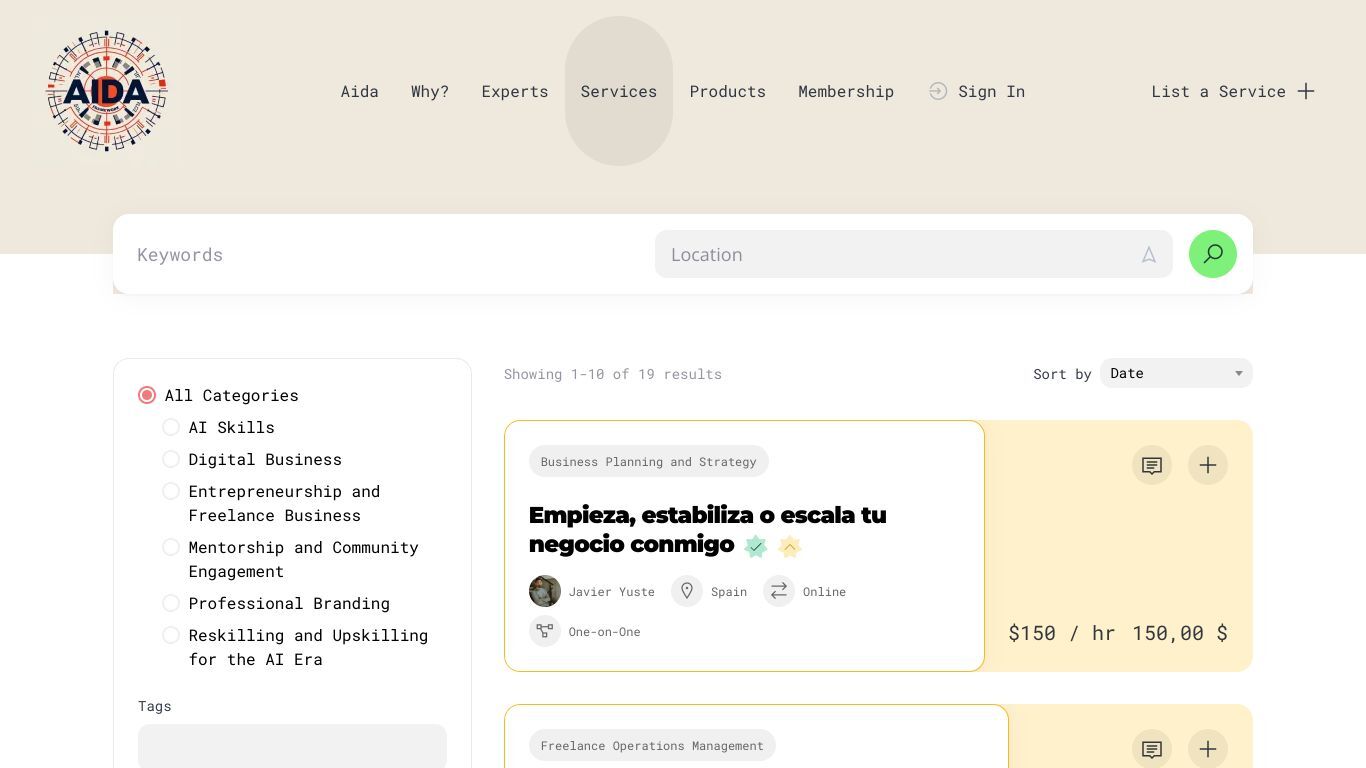Screen dimensions: 1366x768
Task: Select Mentorship and Community Engagement category
Action: tap(171, 547)
